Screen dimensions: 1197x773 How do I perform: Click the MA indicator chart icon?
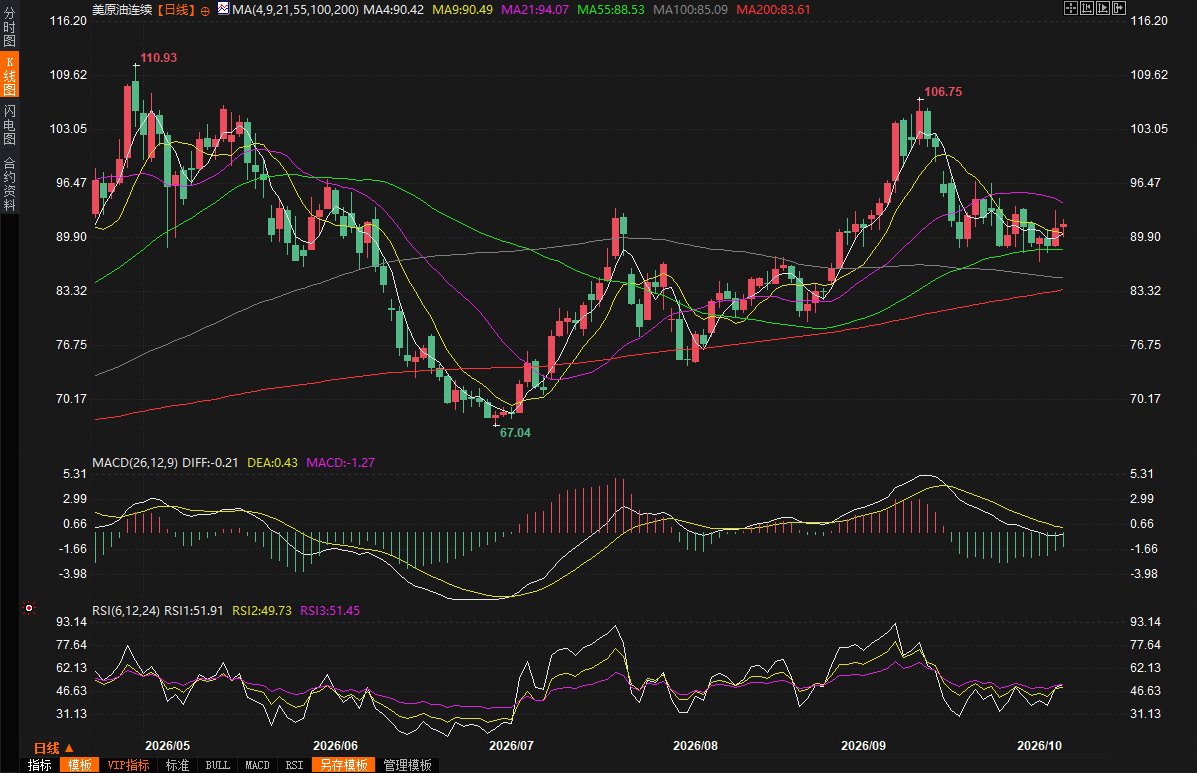(223, 8)
